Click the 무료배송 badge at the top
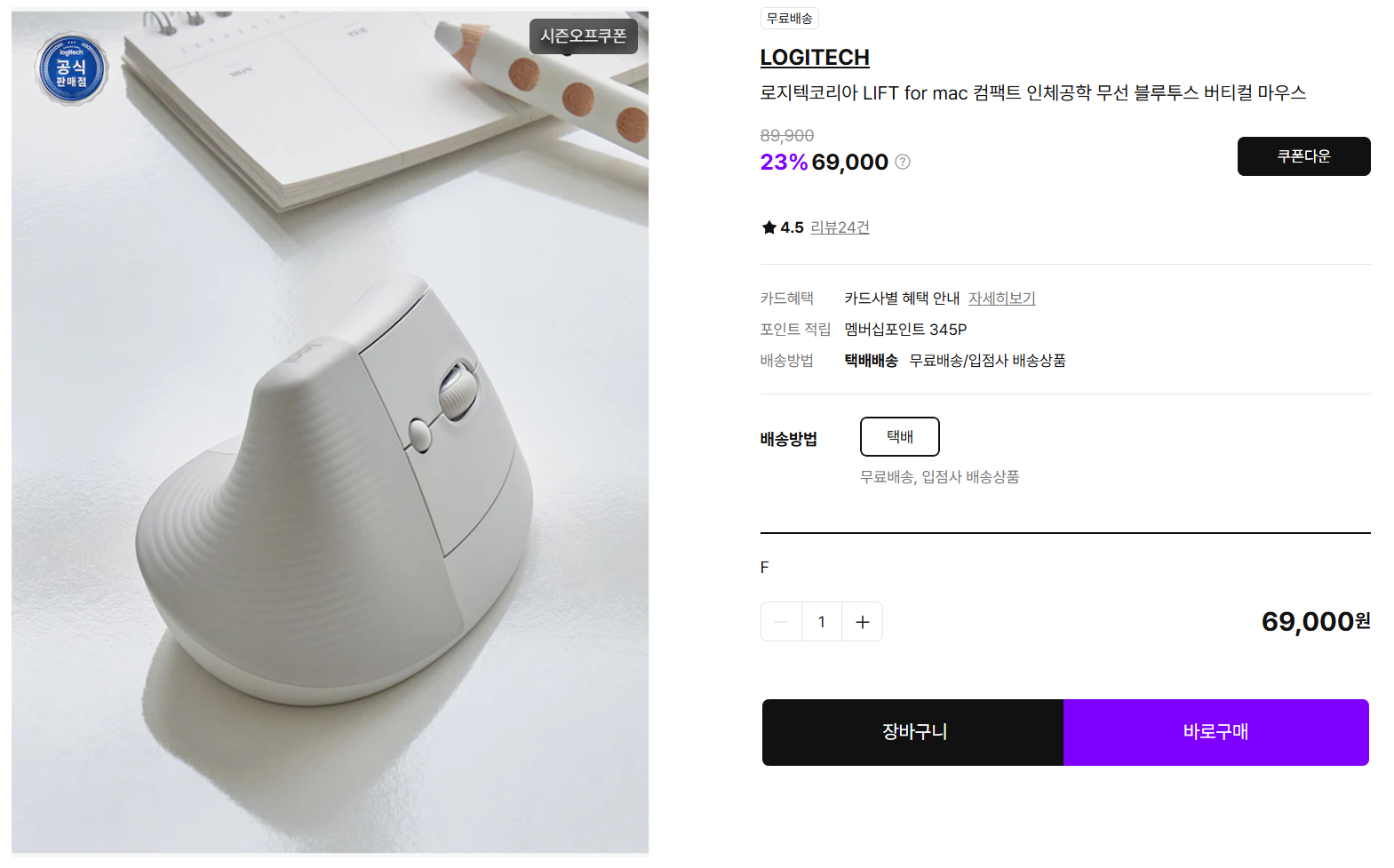 789,18
